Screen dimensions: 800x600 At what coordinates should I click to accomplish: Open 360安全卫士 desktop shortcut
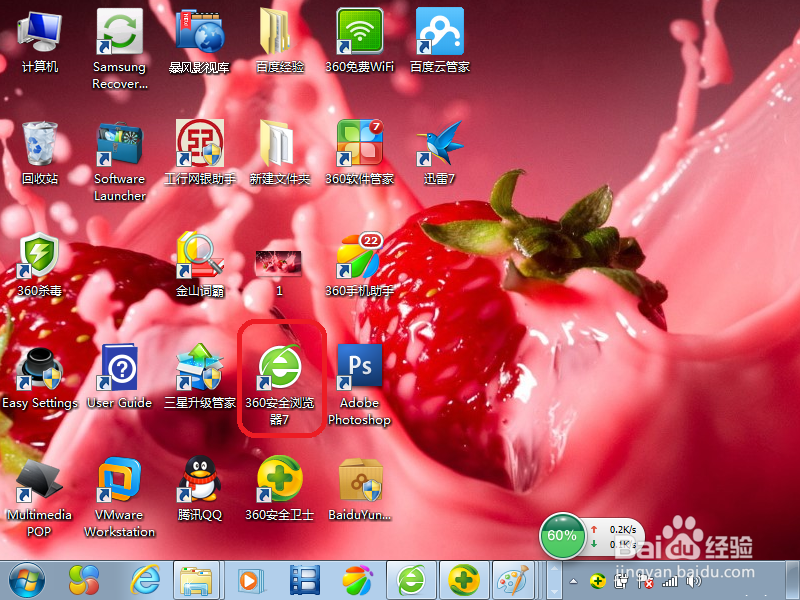[280, 490]
